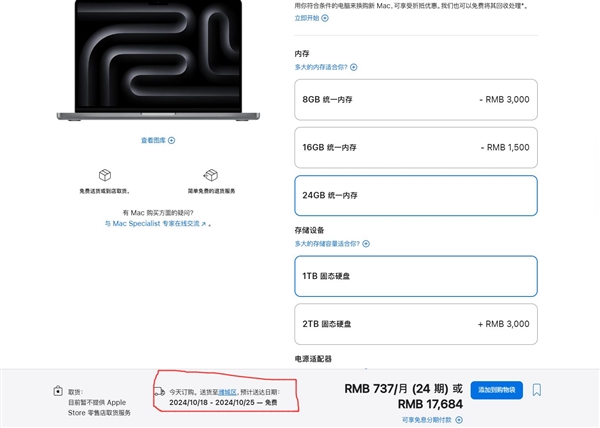Click the store pickup bag icon

pyautogui.click(x=57, y=392)
